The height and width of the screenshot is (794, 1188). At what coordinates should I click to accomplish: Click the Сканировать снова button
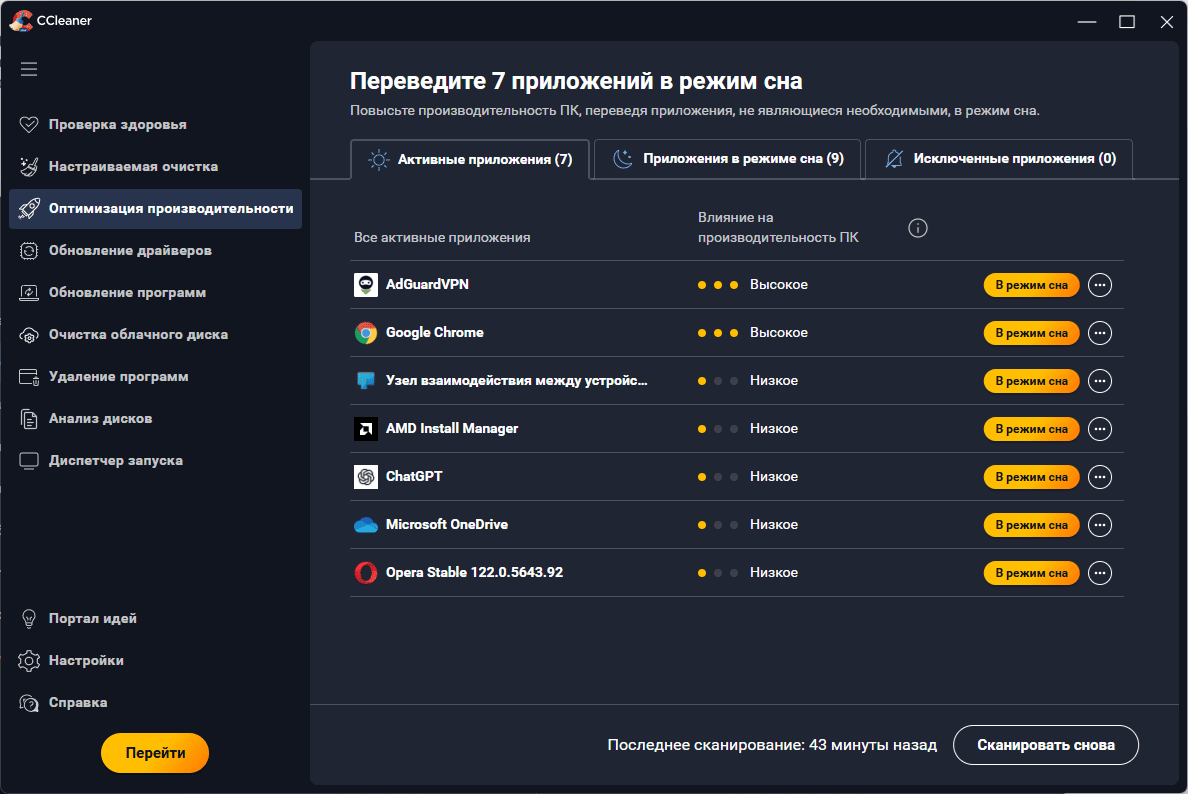[x=1046, y=745]
